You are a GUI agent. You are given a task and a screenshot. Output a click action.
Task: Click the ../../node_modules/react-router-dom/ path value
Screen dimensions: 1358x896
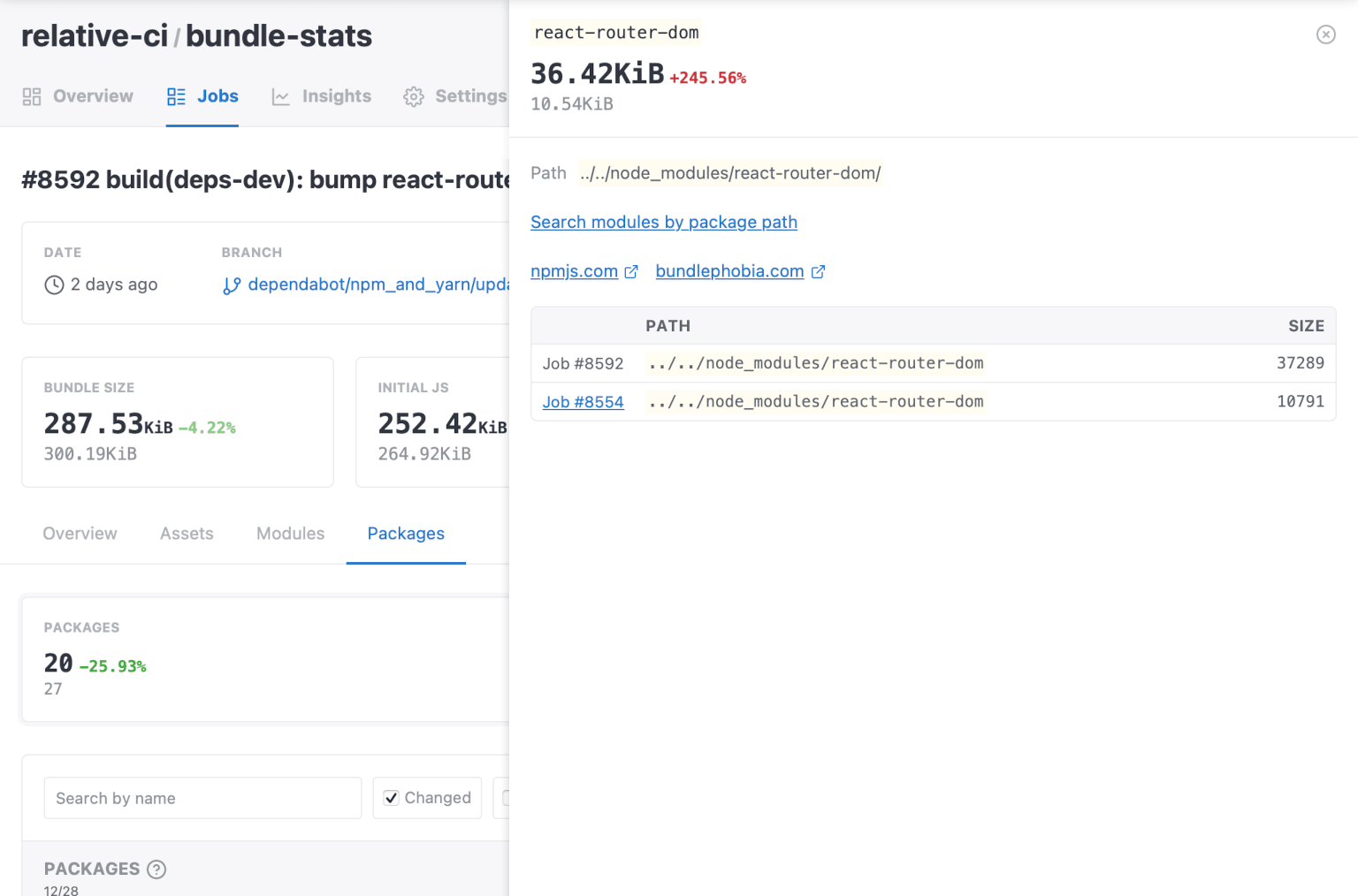730,173
